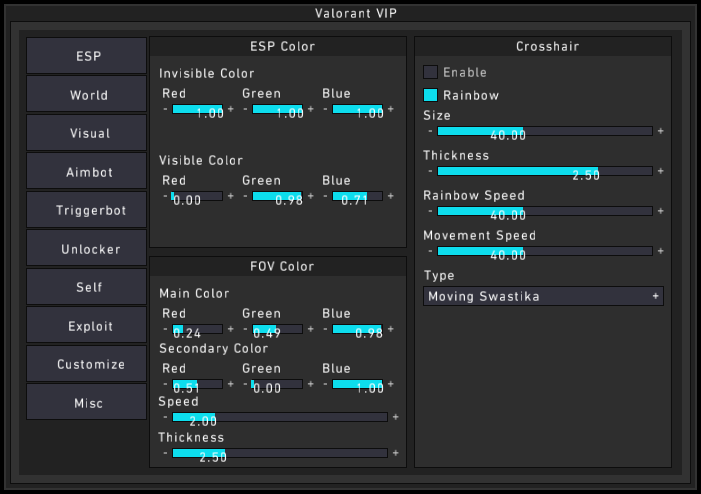Toggle the Rainbow checkbox off

coord(431,95)
